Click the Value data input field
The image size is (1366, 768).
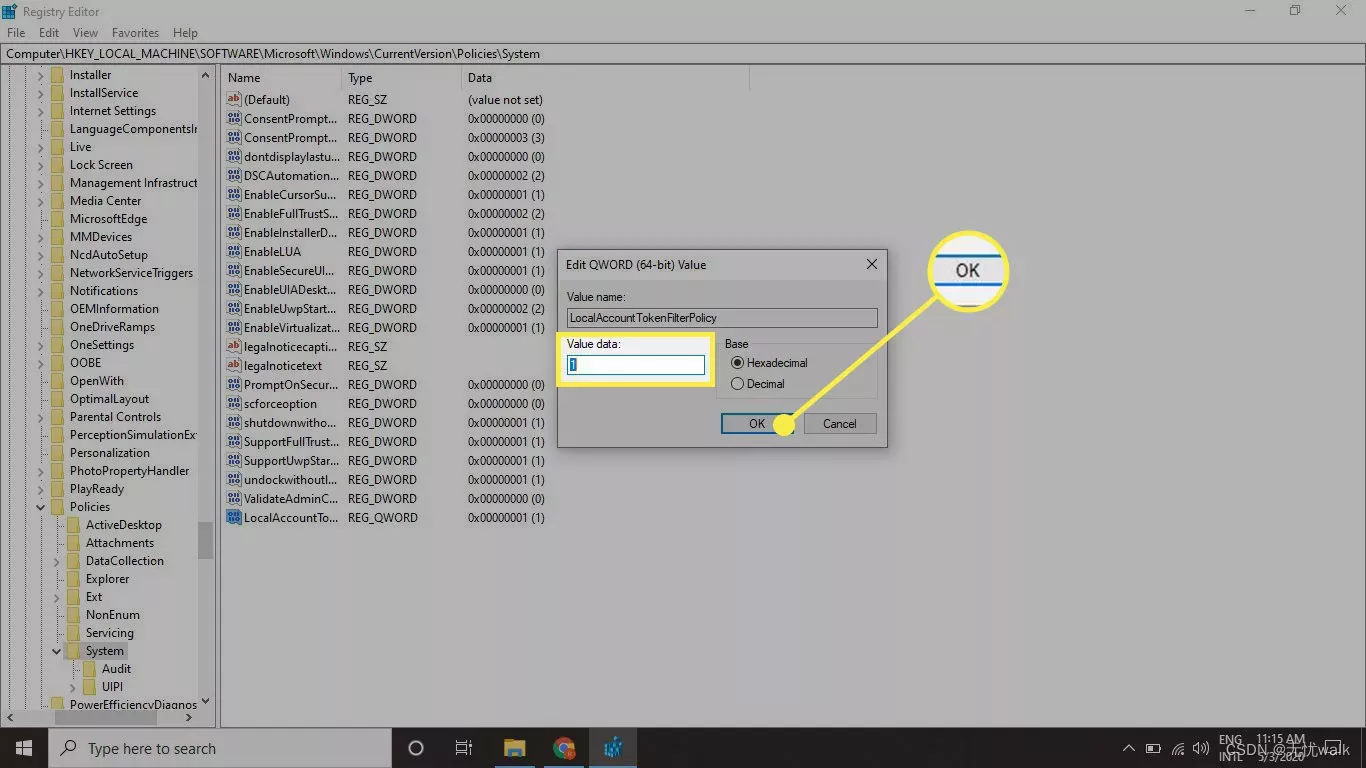(x=636, y=365)
